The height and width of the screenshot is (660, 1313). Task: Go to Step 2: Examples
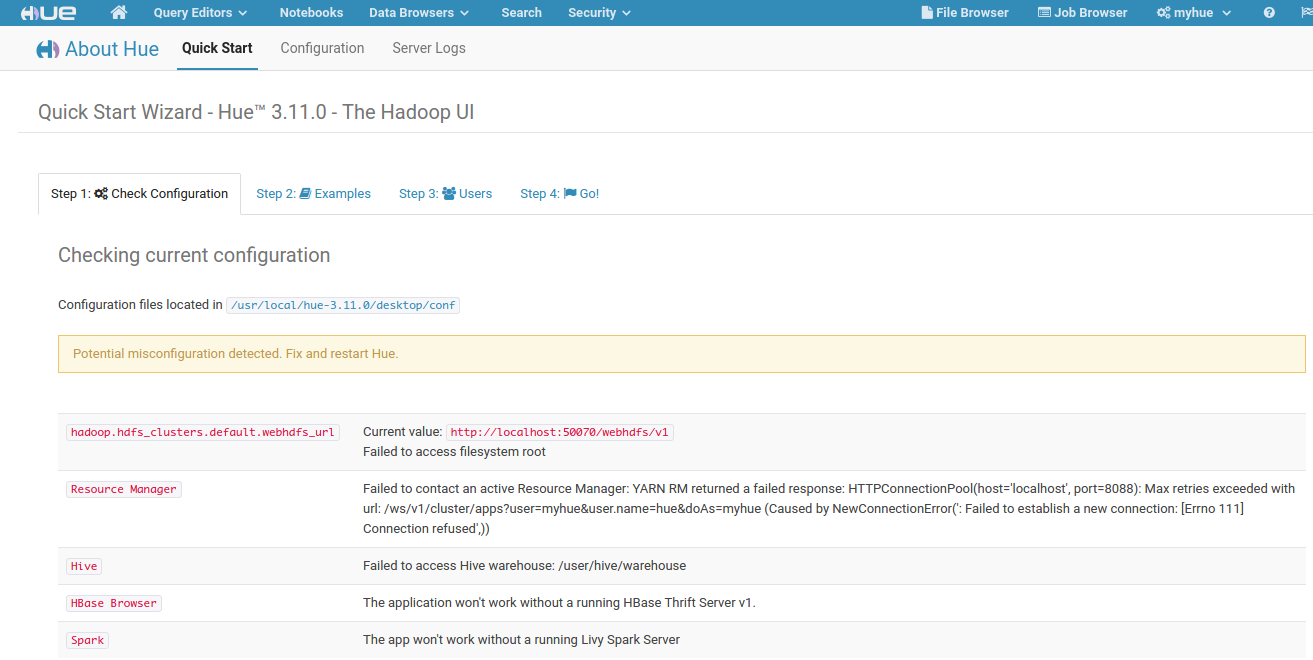click(x=313, y=194)
